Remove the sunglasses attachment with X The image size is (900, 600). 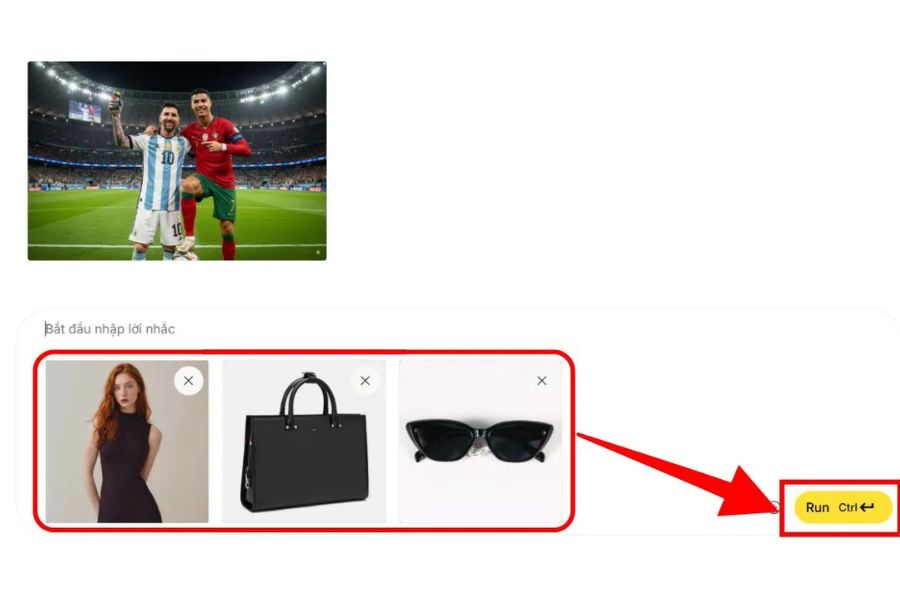click(x=542, y=381)
